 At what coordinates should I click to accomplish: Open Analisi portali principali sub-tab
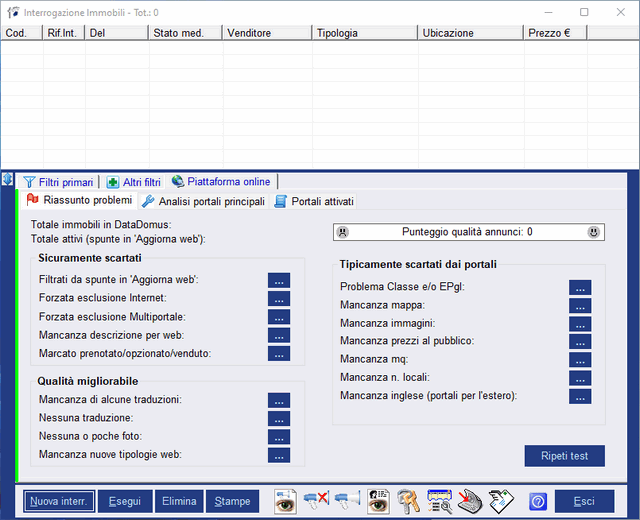[x=203, y=202]
